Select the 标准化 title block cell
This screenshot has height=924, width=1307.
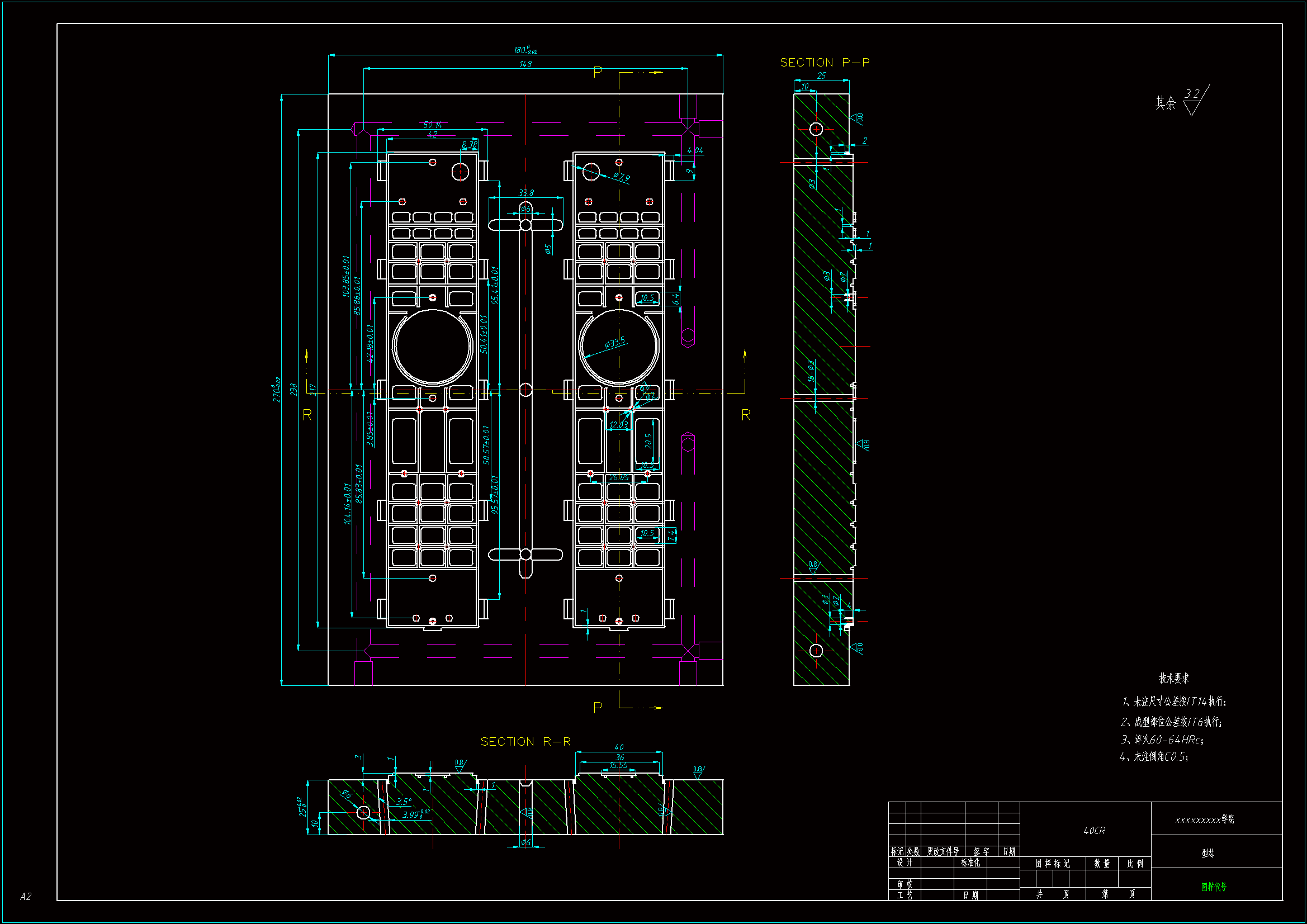click(x=970, y=863)
